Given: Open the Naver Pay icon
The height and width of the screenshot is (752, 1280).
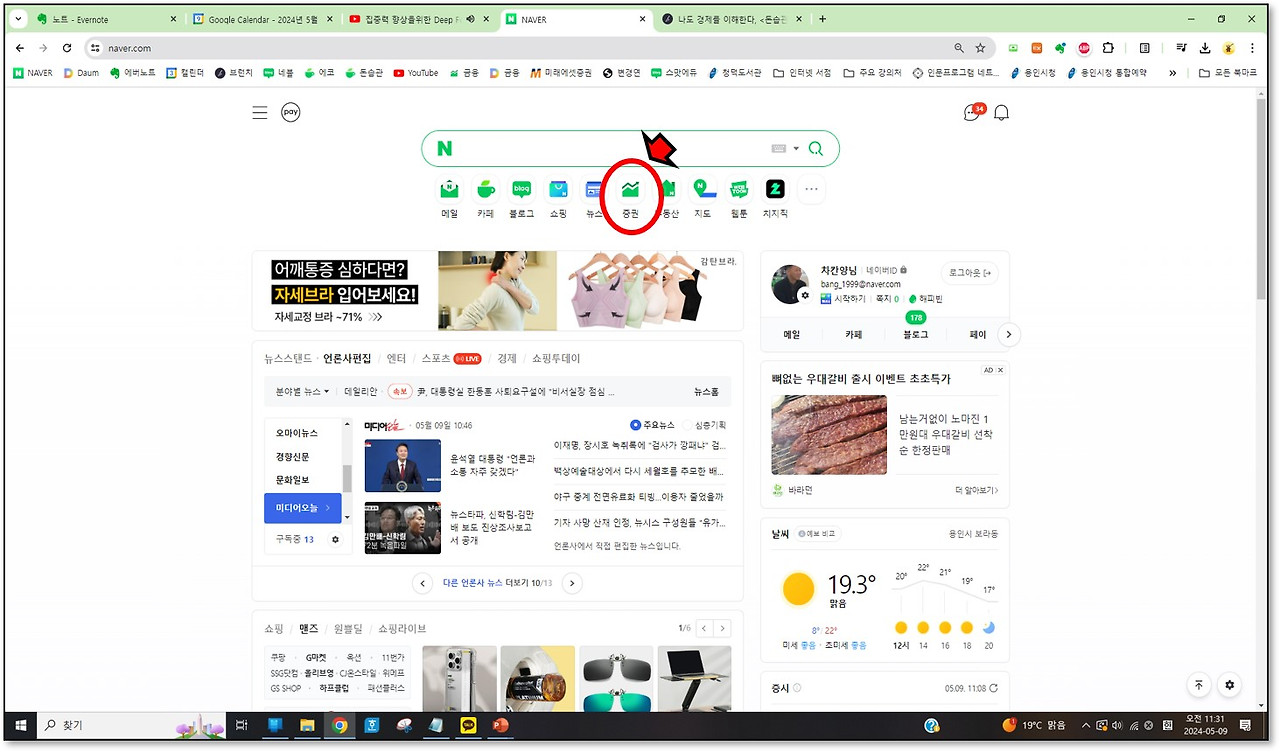Looking at the screenshot, I should click(291, 113).
